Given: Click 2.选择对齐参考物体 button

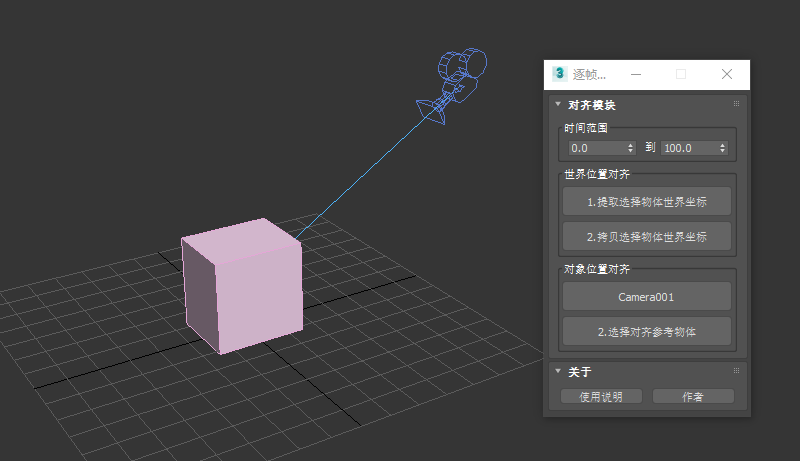Looking at the screenshot, I should pyautogui.click(x=646, y=331).
